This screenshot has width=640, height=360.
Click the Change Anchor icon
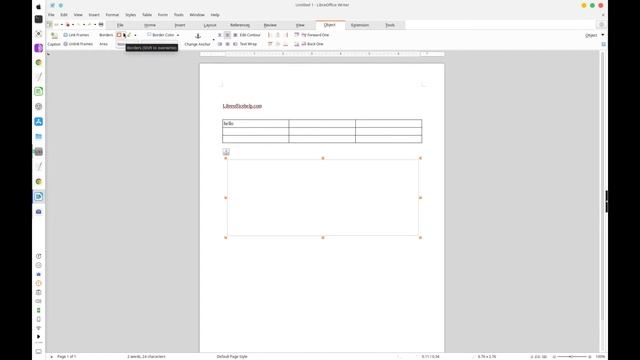[x=198, y=36]
